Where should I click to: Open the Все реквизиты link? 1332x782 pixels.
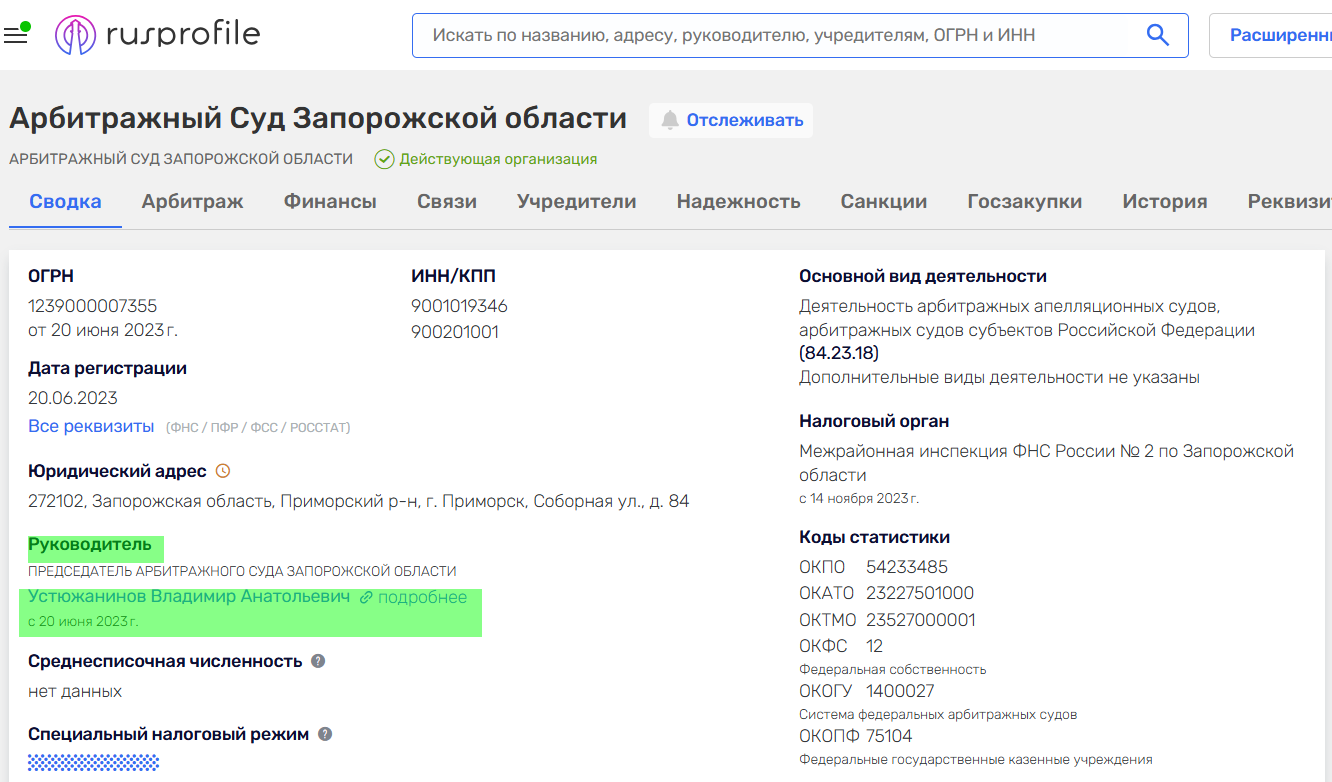(91, 427)
